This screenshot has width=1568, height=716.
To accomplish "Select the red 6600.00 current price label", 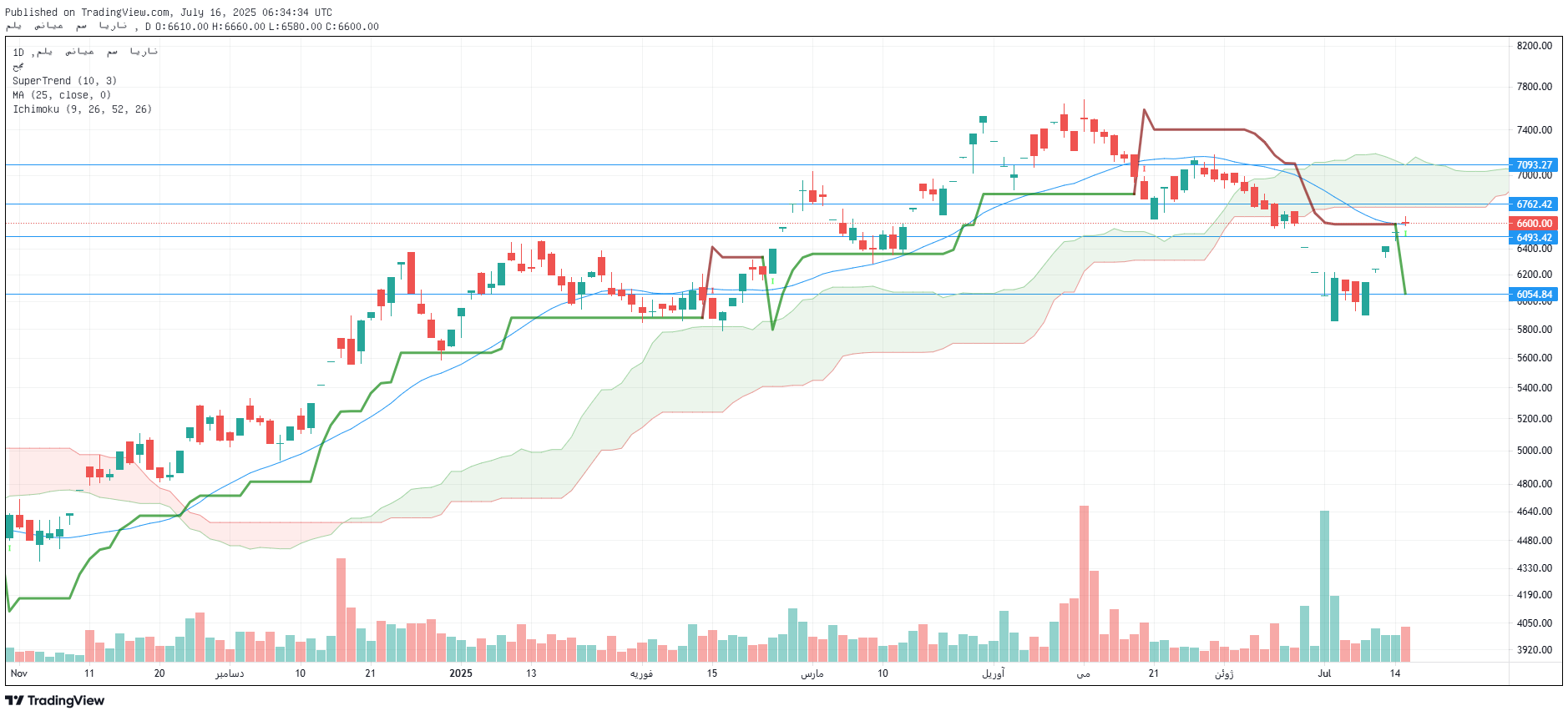I will (1534, 224).
